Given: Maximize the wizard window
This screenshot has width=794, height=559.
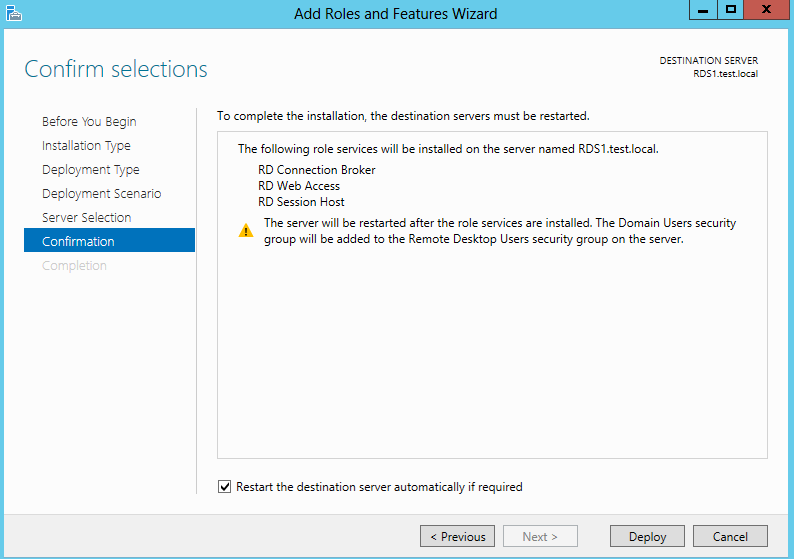Looking at the screenshot, I should pyautogui.click(x=730, y=10).
